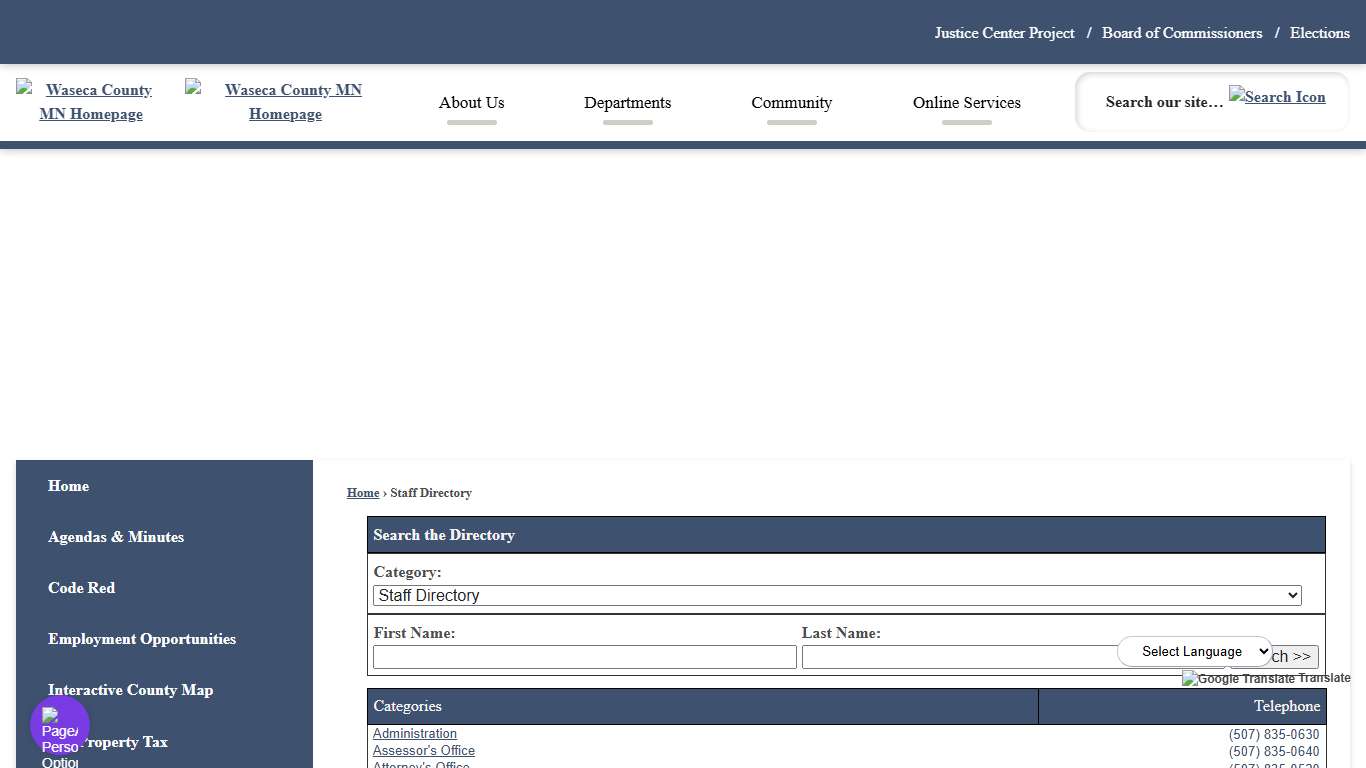Viewport: 1366px width, 768px height.
Task: Click the second Waseca County MN Homepage logo
Action: 285,101
